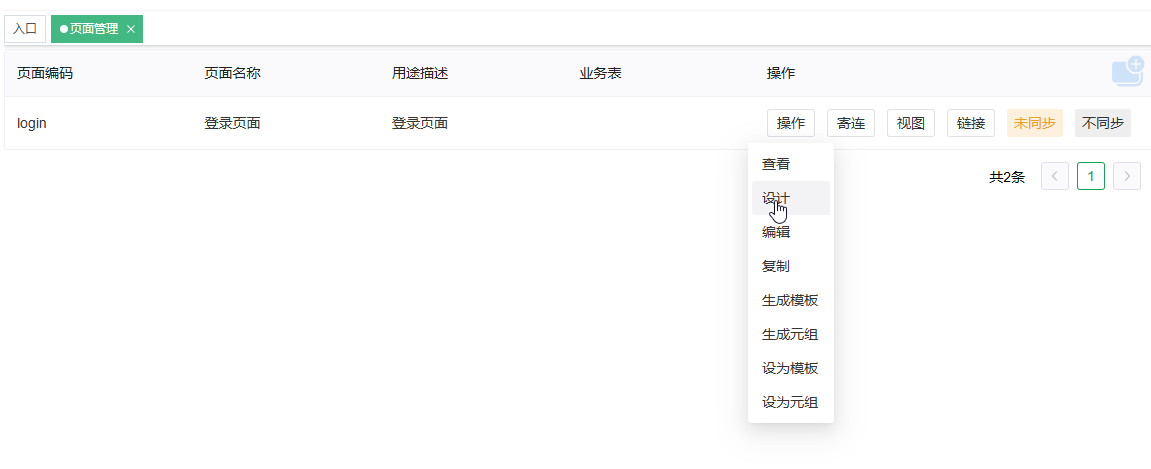Click the 业务表 column header

[600, 73]
